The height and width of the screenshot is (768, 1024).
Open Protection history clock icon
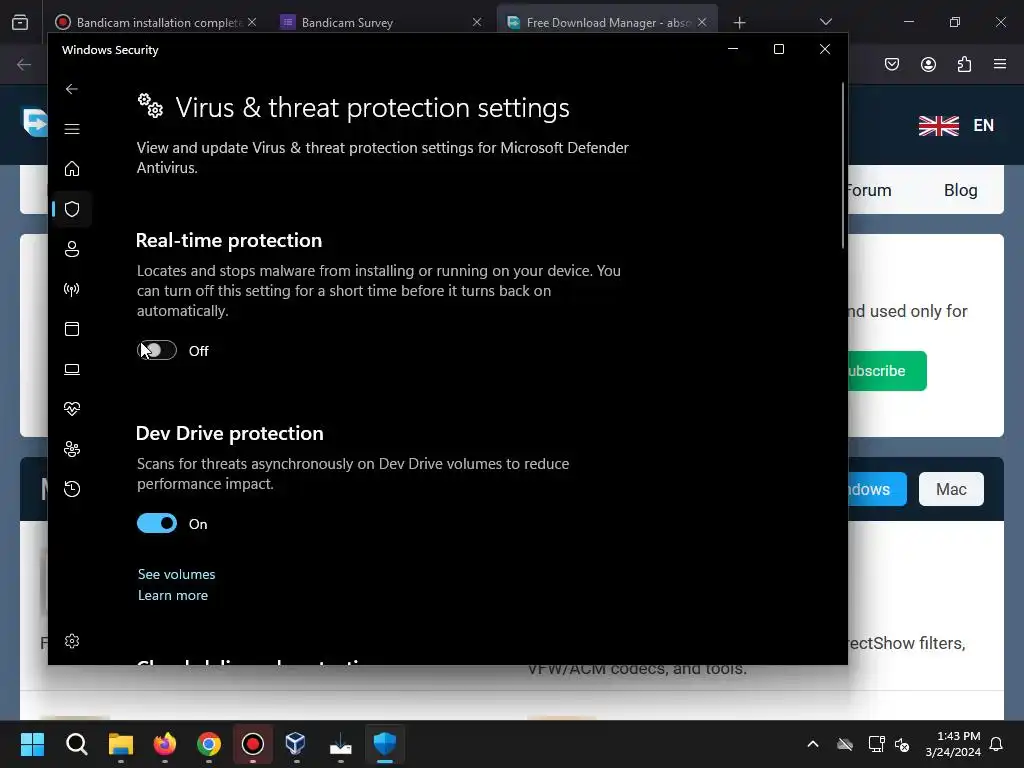point(72,488)
